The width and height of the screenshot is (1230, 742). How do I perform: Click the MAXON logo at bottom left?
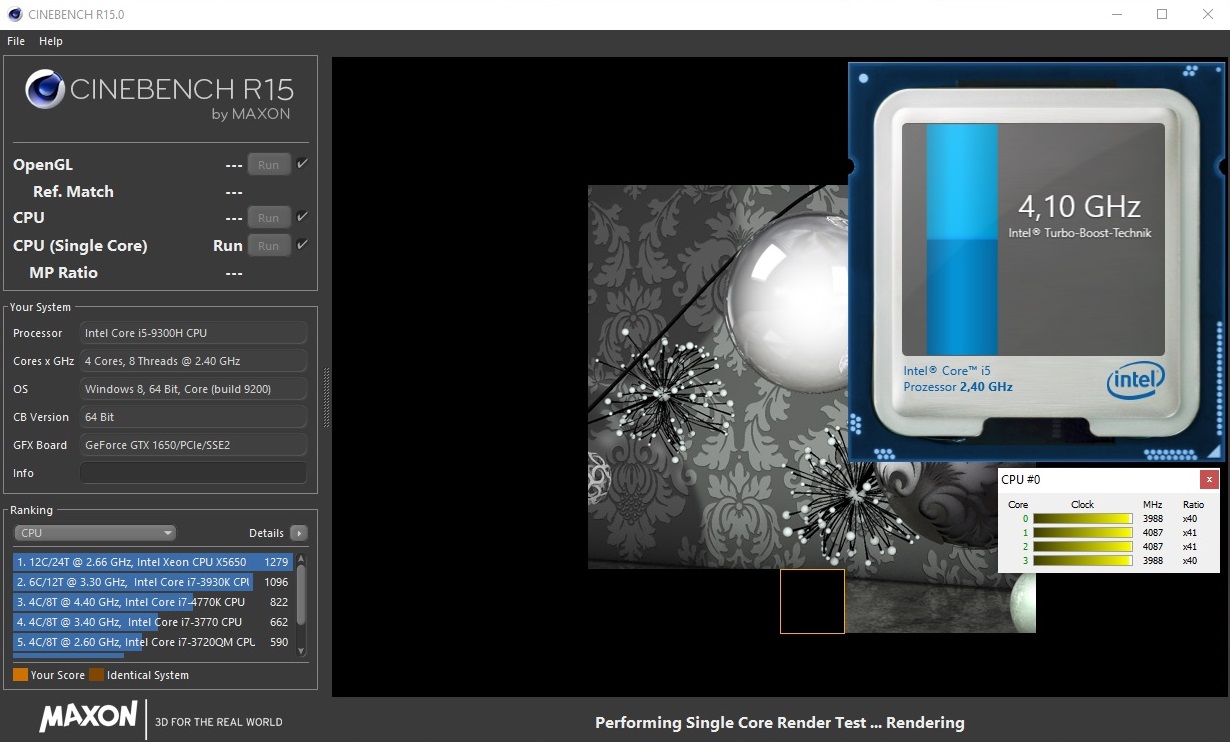click(x=88, y=717)
